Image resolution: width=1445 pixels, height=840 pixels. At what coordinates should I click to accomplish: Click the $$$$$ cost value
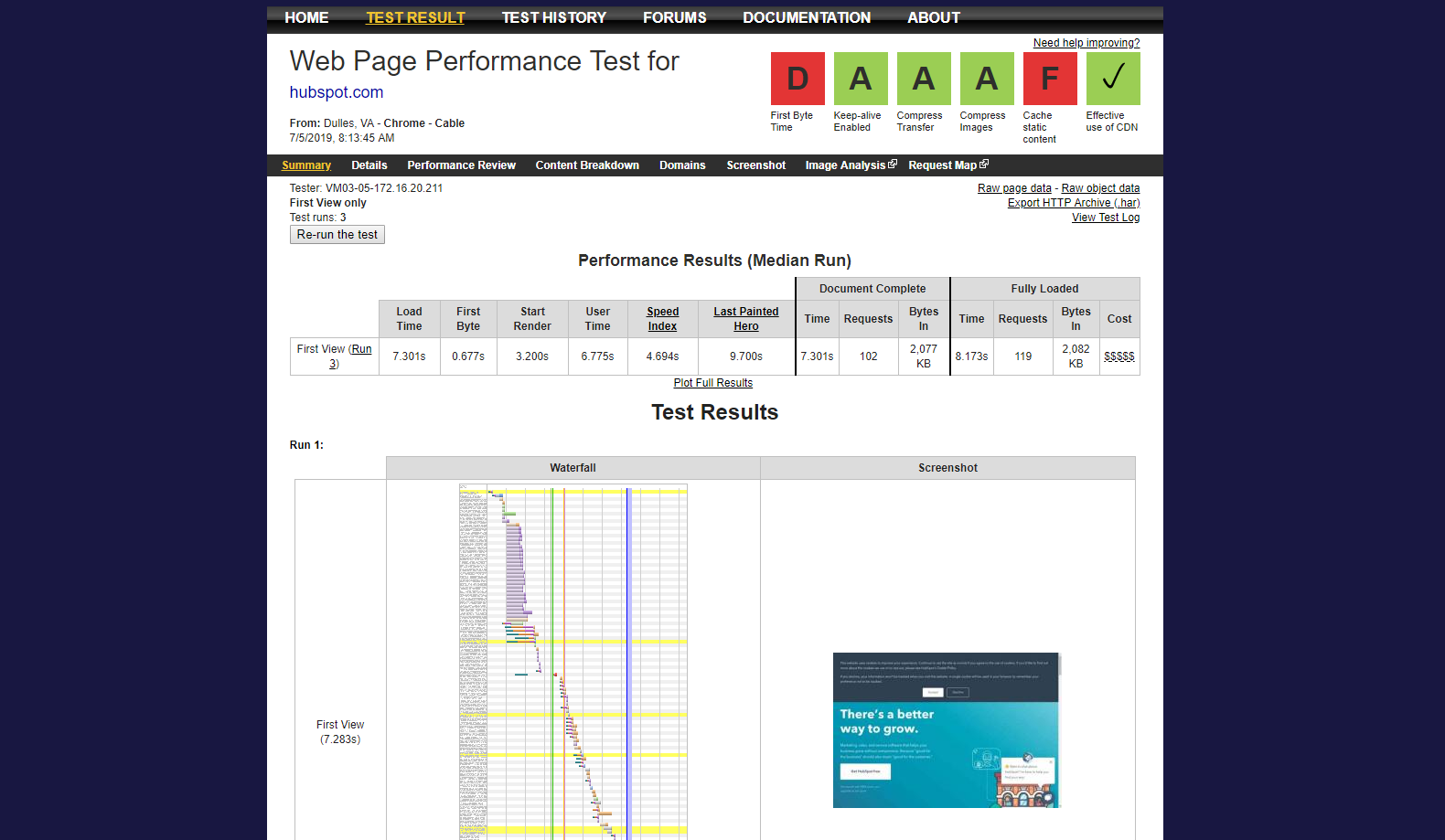click(1119, 356)
